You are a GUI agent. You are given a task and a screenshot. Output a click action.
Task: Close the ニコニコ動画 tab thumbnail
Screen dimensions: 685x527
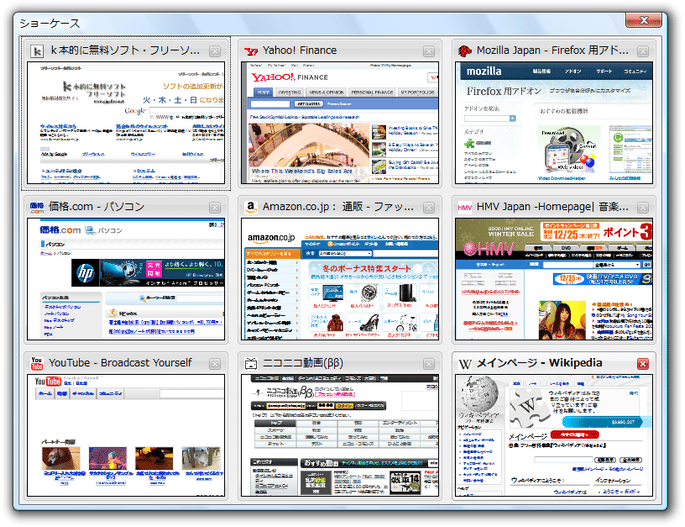click(x=429, y=364)
